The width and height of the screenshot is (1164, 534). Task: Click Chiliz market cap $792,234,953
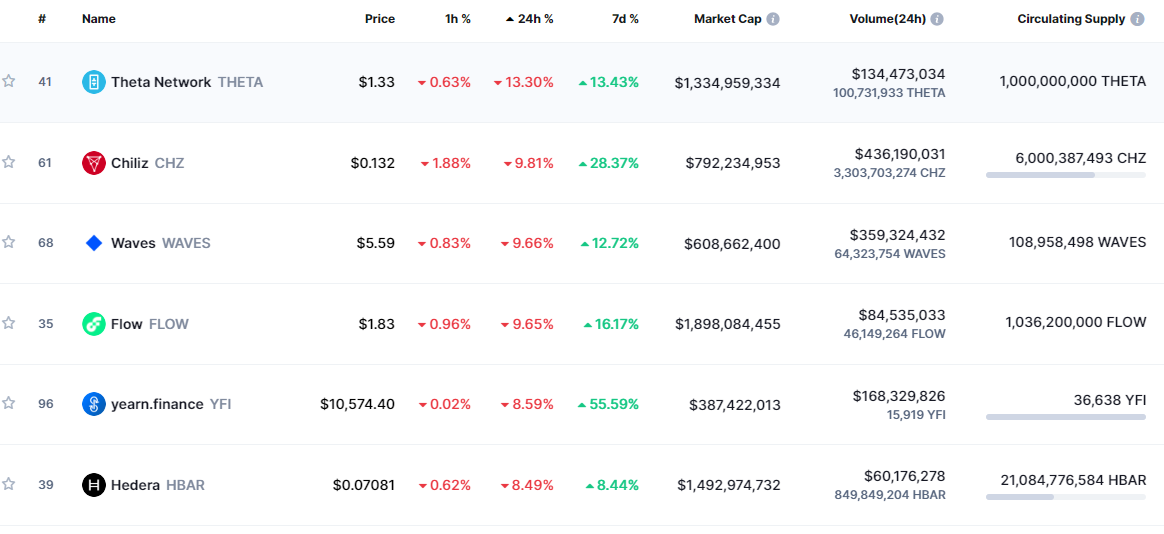(x=733, y=163)
